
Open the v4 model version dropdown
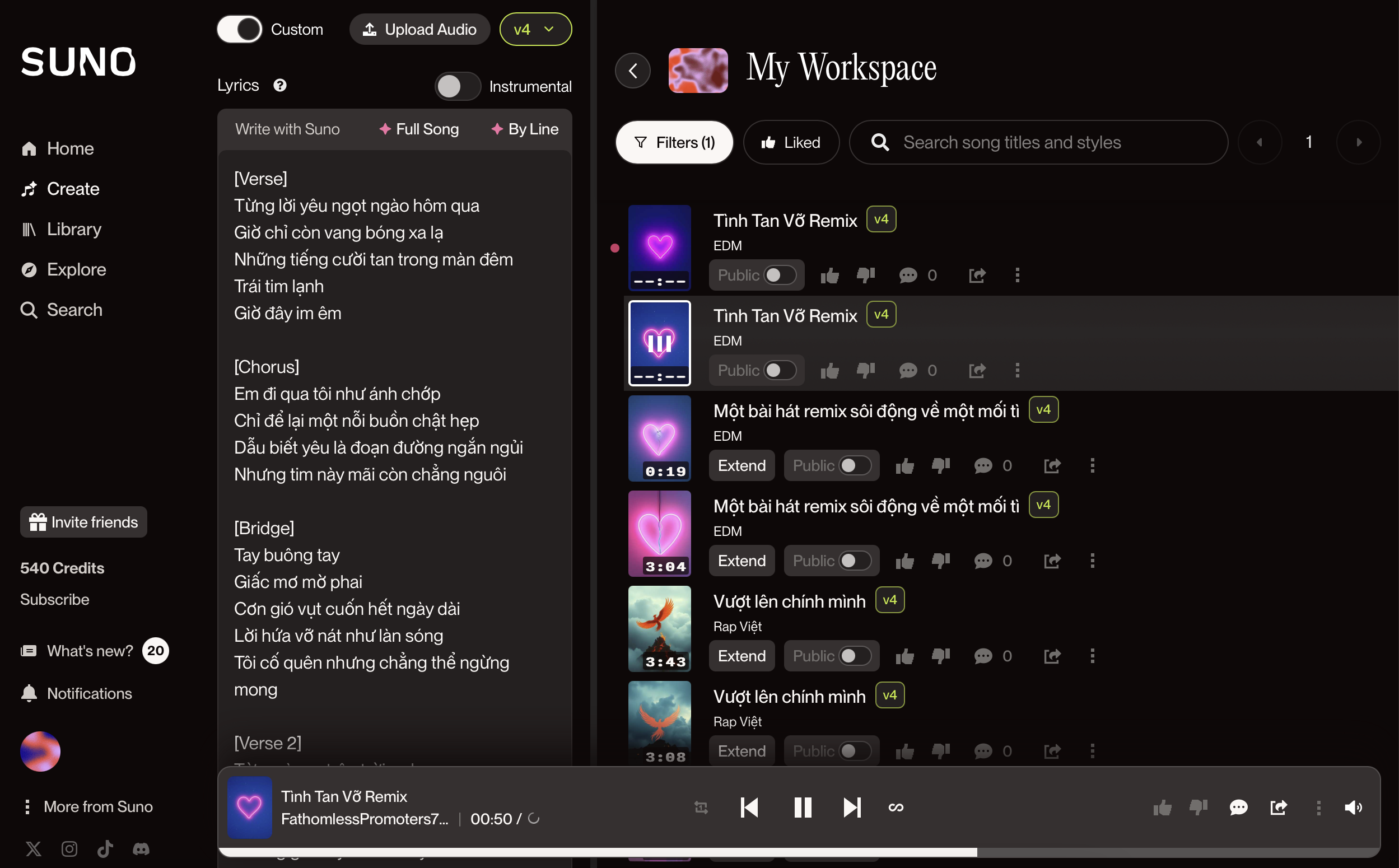coord(535,29)
